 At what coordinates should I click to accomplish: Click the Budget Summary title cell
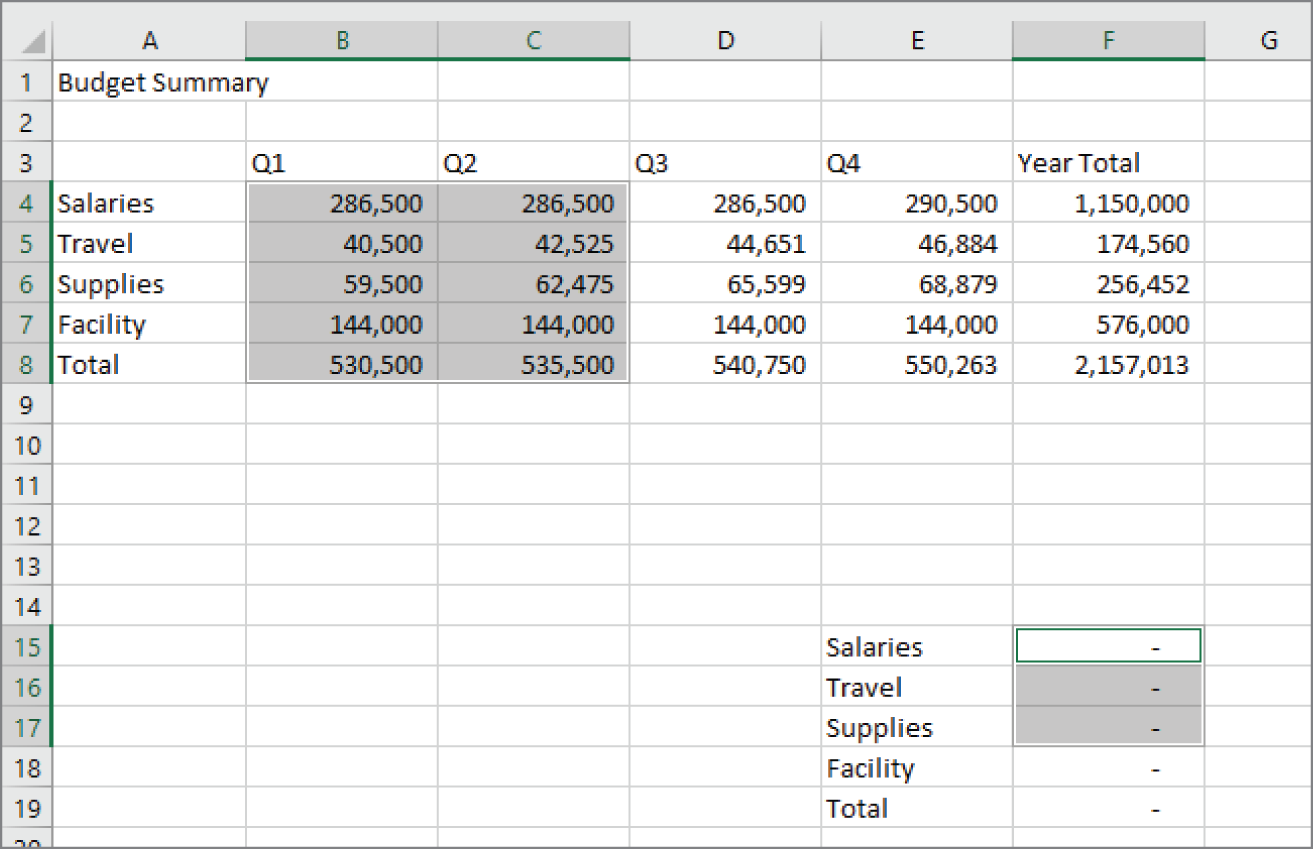[x=149, y=82]
